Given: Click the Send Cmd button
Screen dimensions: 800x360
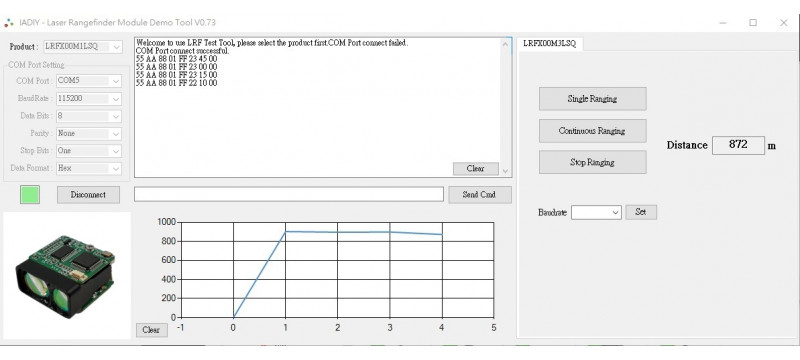Looking at the screenshot, I should 480,195.
